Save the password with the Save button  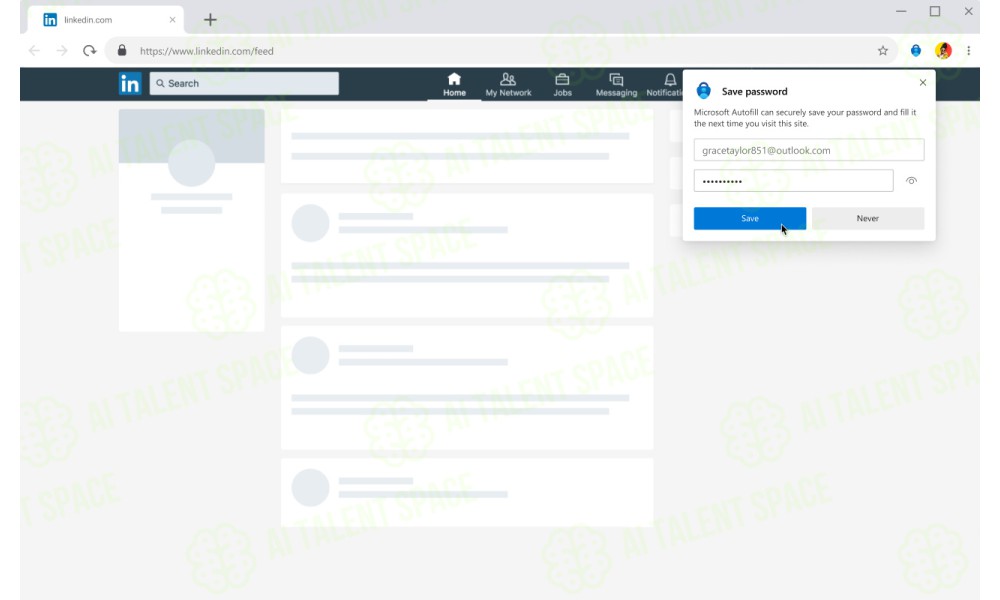[750, 218]
